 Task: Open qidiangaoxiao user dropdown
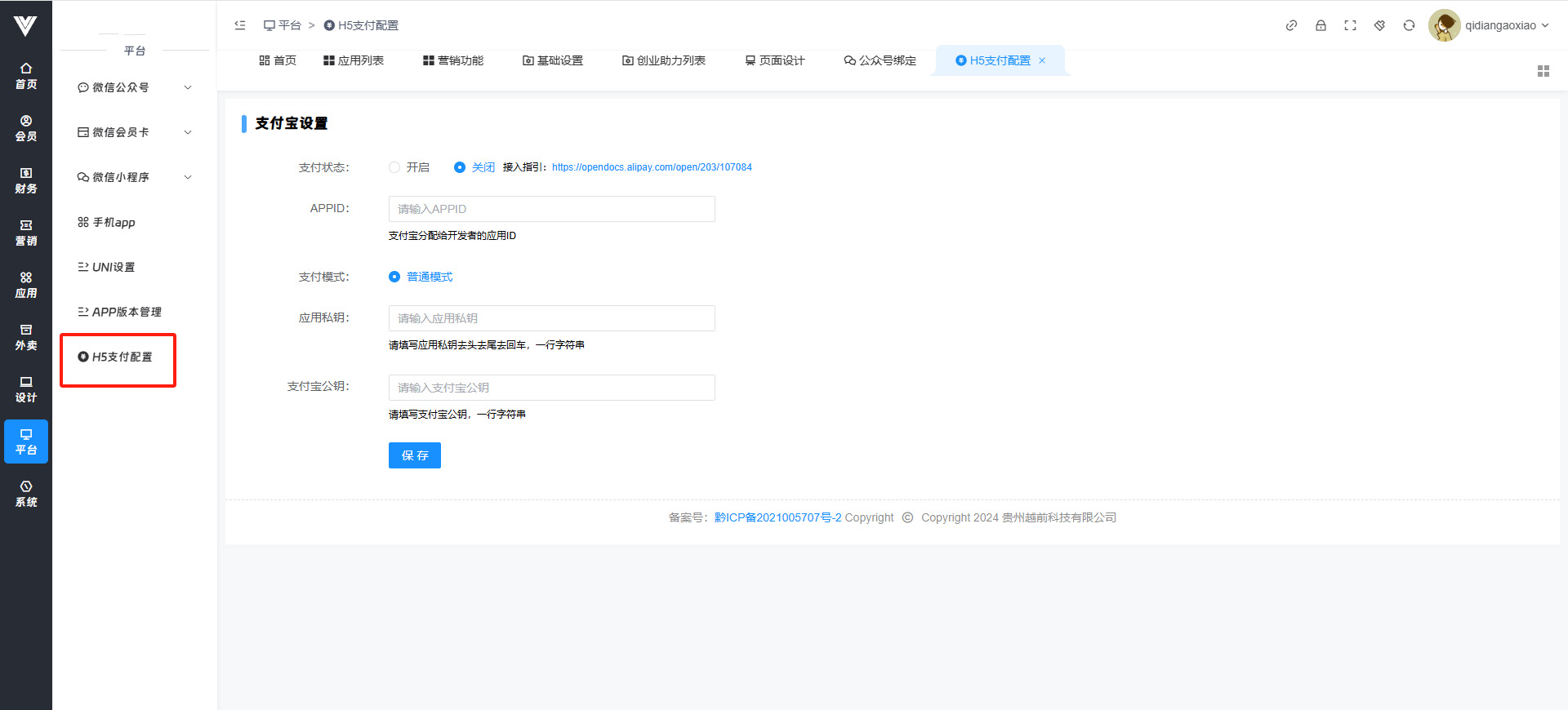click(1490, 25)
